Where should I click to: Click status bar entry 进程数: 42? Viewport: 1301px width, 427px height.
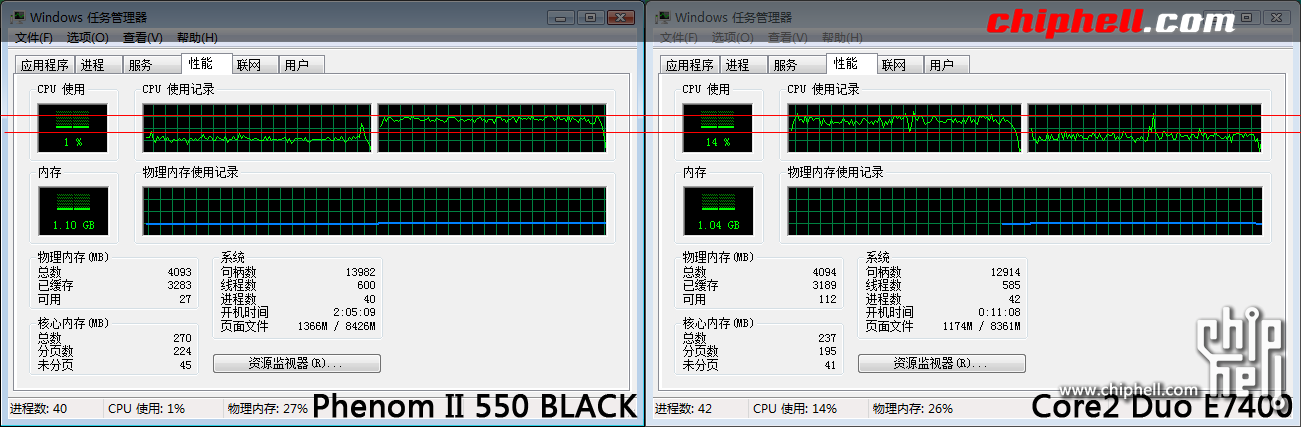pyautogui.click(x=684, y=409)
